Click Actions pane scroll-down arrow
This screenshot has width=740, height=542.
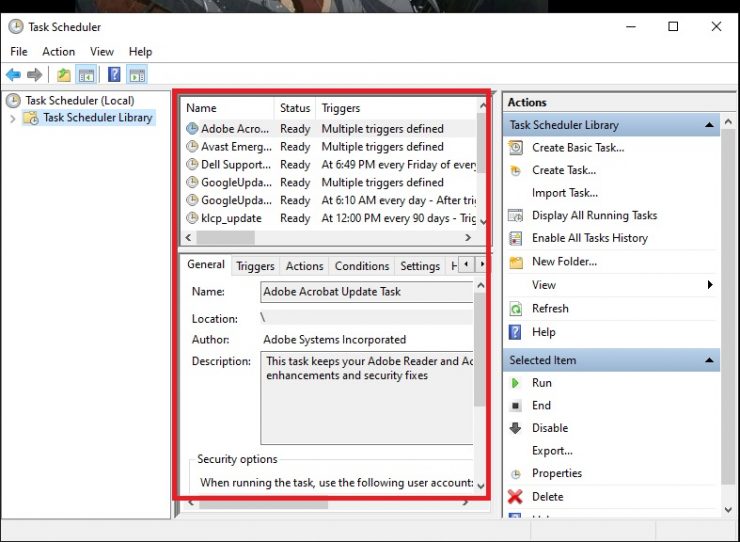click(x=728, y=509)
